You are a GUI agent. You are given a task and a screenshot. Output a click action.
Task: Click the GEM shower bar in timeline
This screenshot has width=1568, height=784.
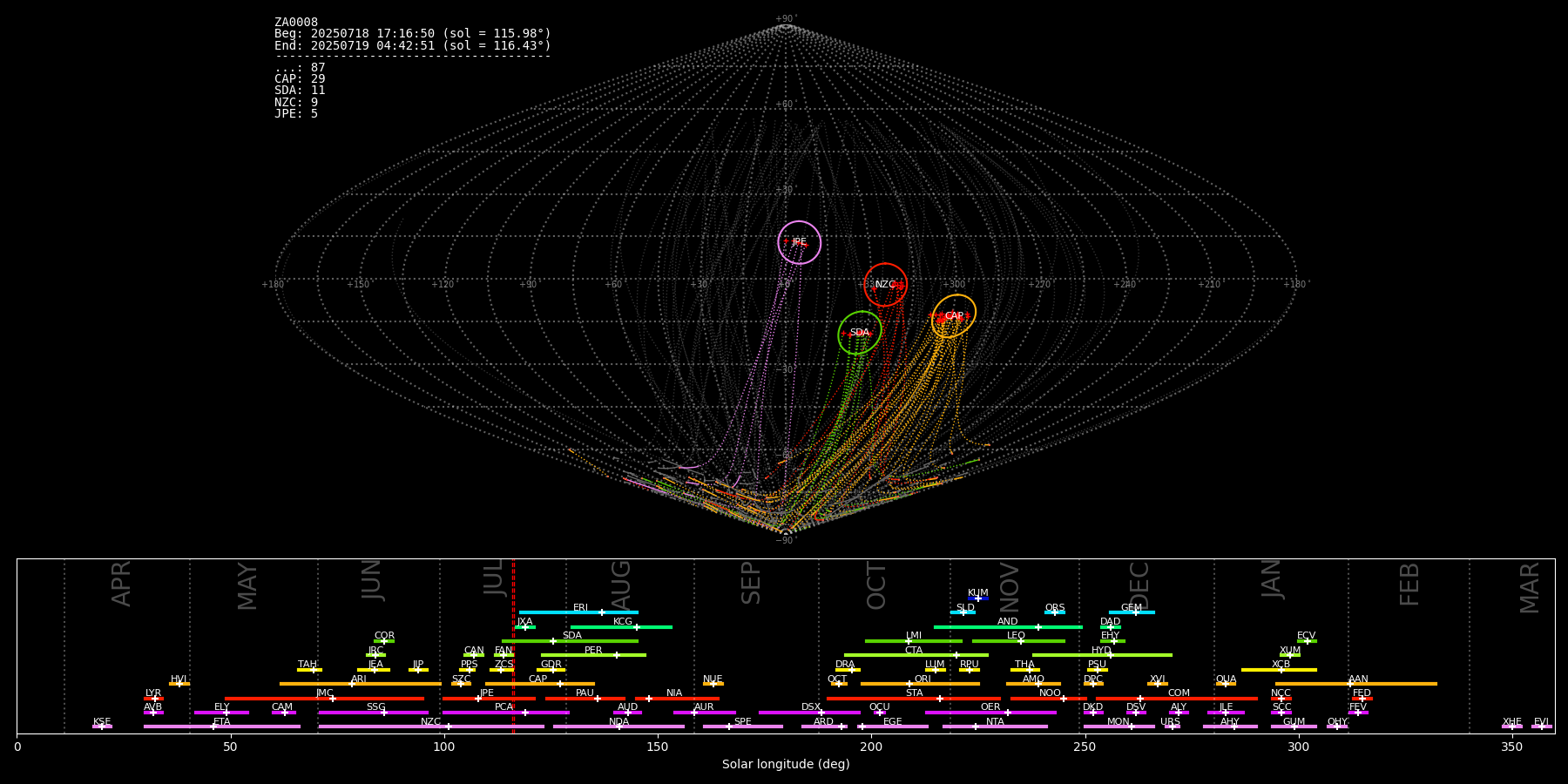1132,612
